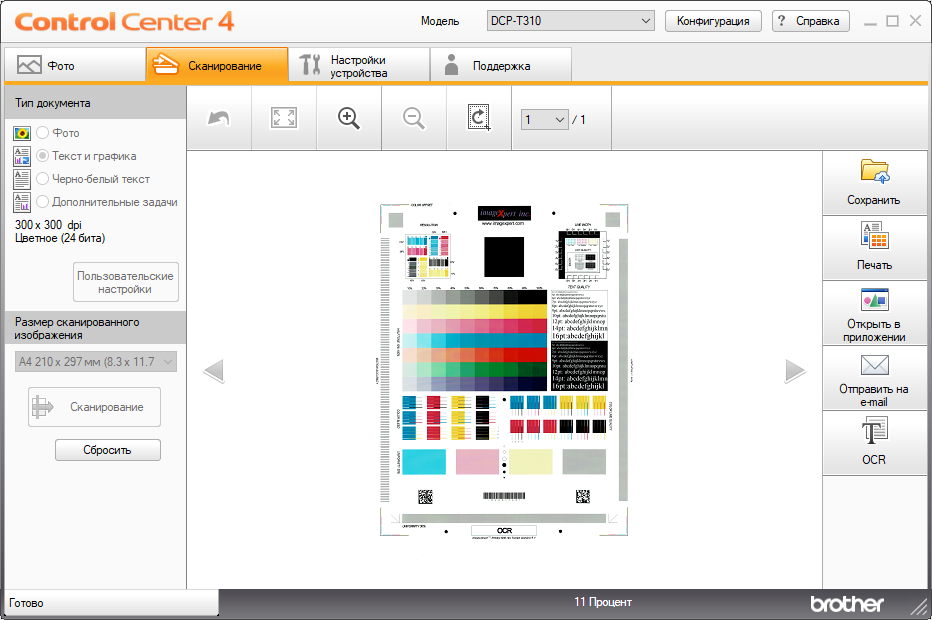The width and height of the screenshot is (932, 620).
Task: Select the Фото radio button
Action: coord(42,133)
